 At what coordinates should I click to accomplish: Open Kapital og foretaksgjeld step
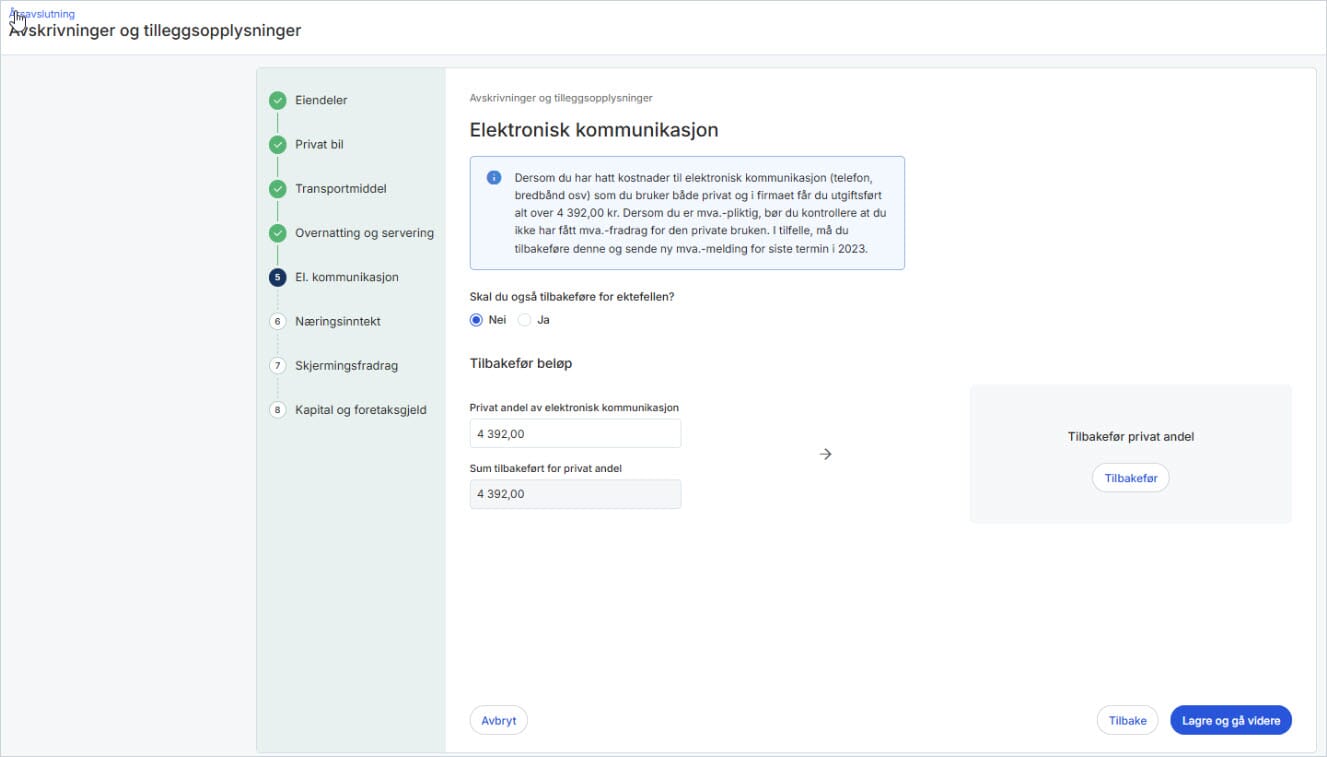pyautogui.click(x=360, y=409)
